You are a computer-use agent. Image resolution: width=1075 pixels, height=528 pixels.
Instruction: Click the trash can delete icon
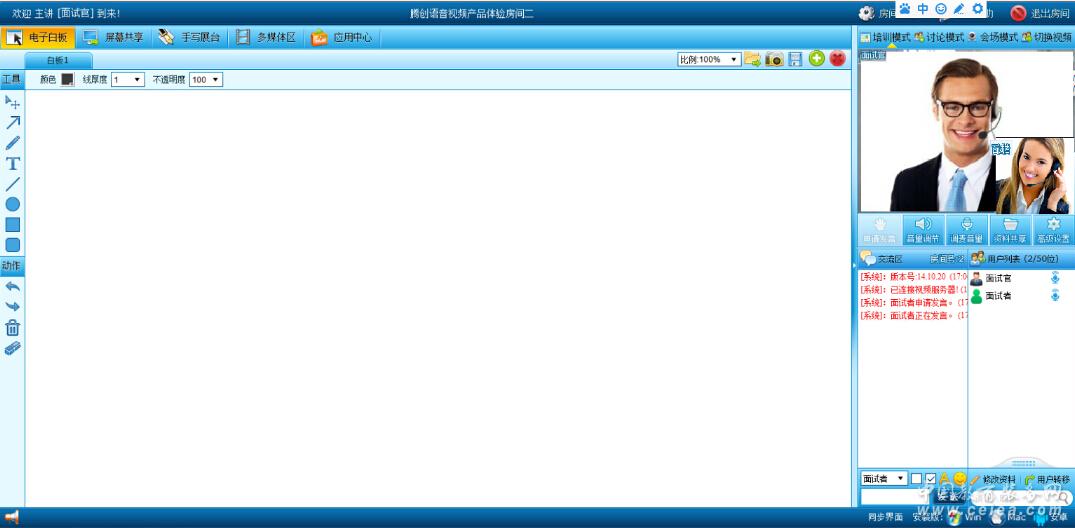pyautogui.click(x=13, y=328)
